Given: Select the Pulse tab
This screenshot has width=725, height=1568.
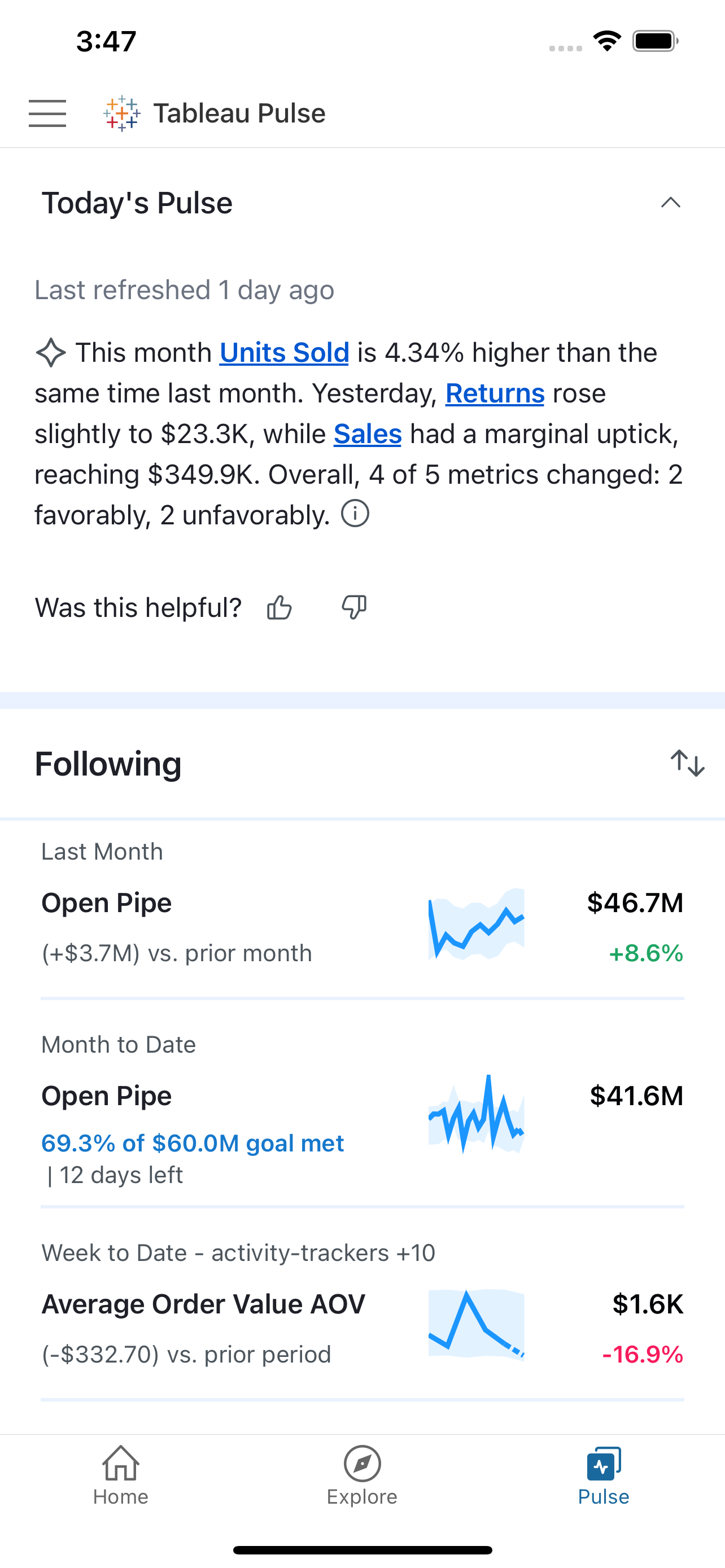Looking at the screenshot, I should coord(604,1476).
